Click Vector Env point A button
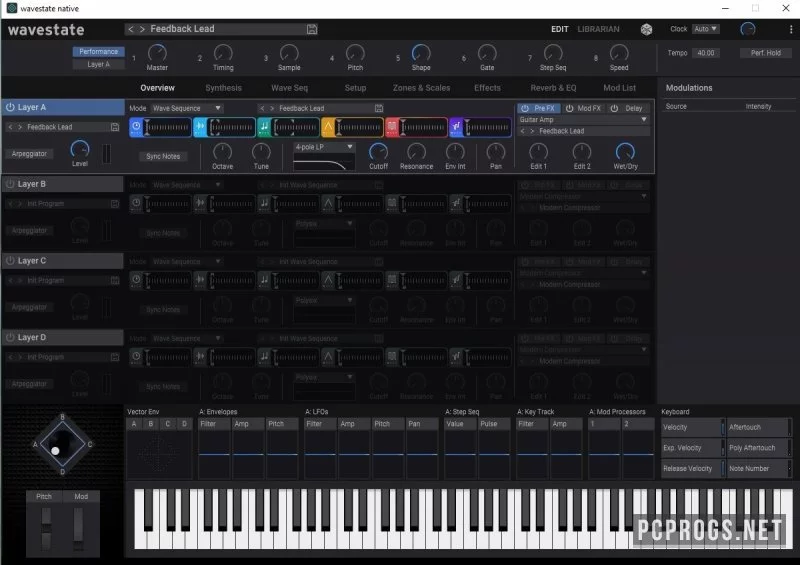The image size is (800, 565). pos(134,424)
